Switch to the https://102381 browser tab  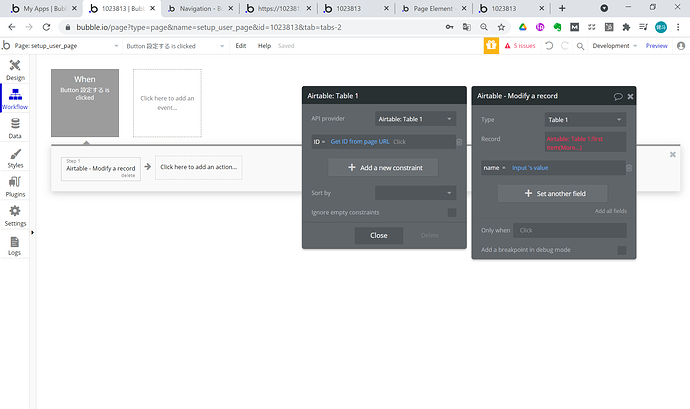click(x=278, y=8)
